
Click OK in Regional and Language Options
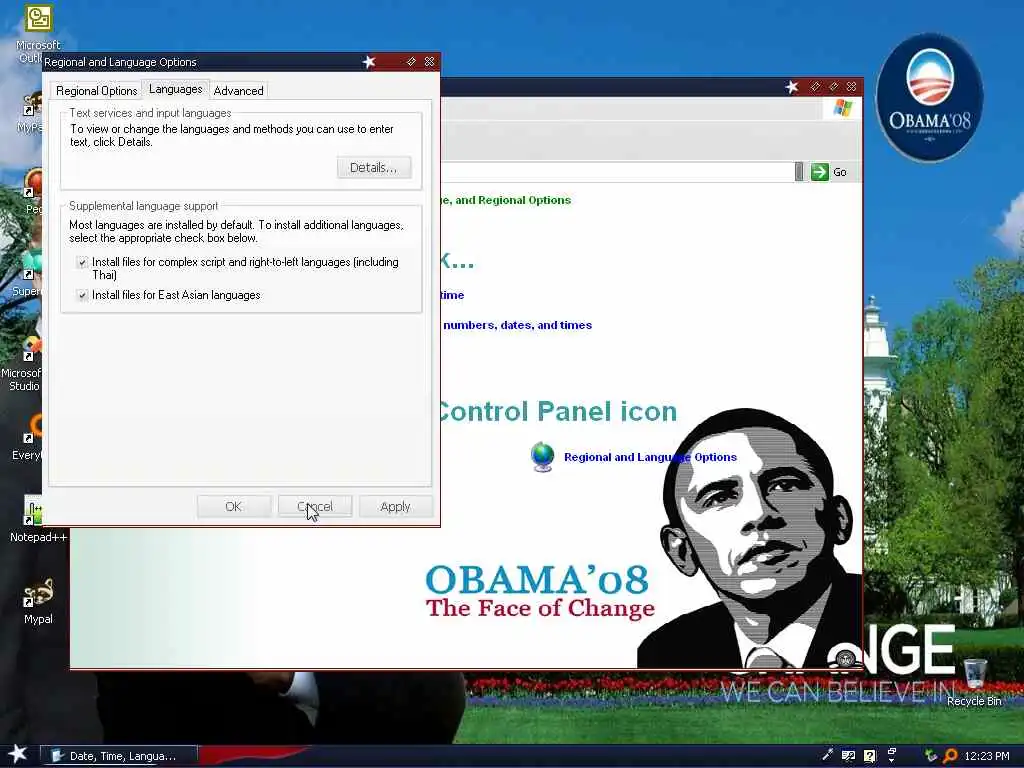pos(234,507)
